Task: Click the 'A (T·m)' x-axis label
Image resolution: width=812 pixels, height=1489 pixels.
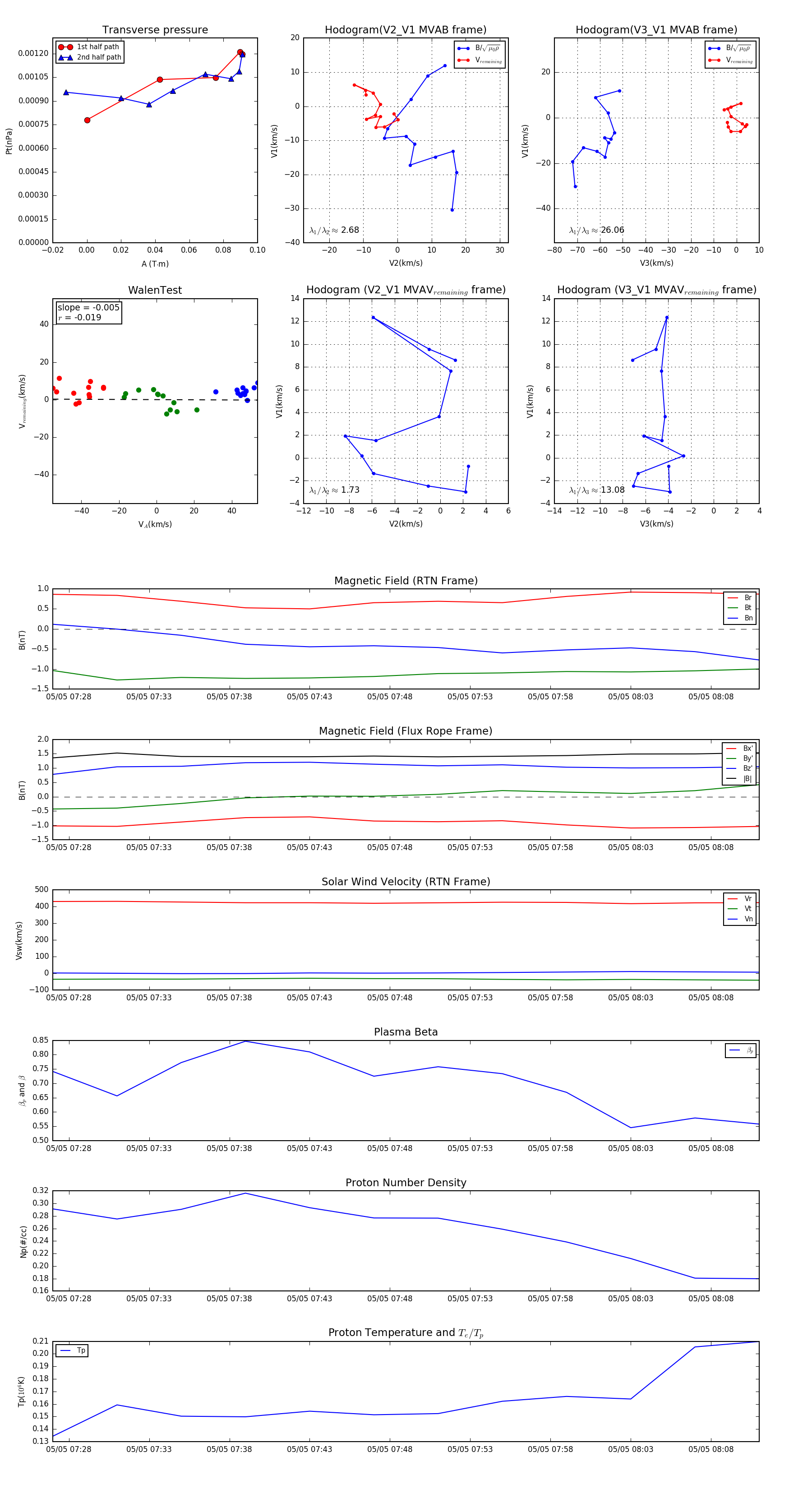Action: tap(155, 264)
